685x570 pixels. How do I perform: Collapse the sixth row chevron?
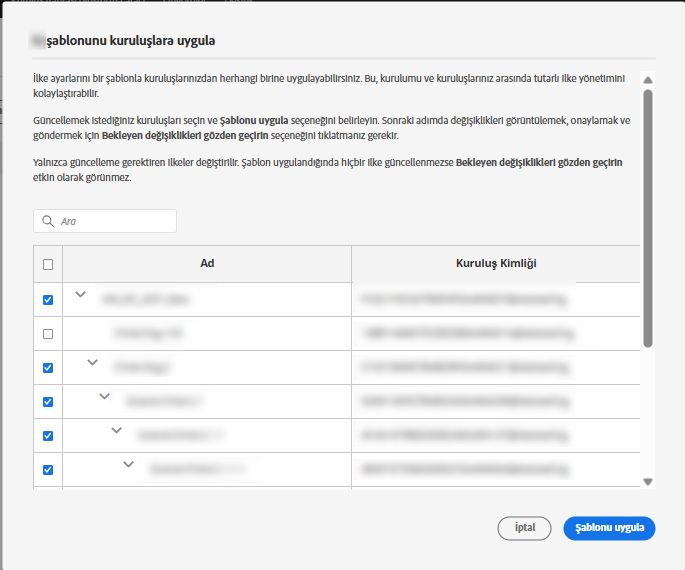128,464
